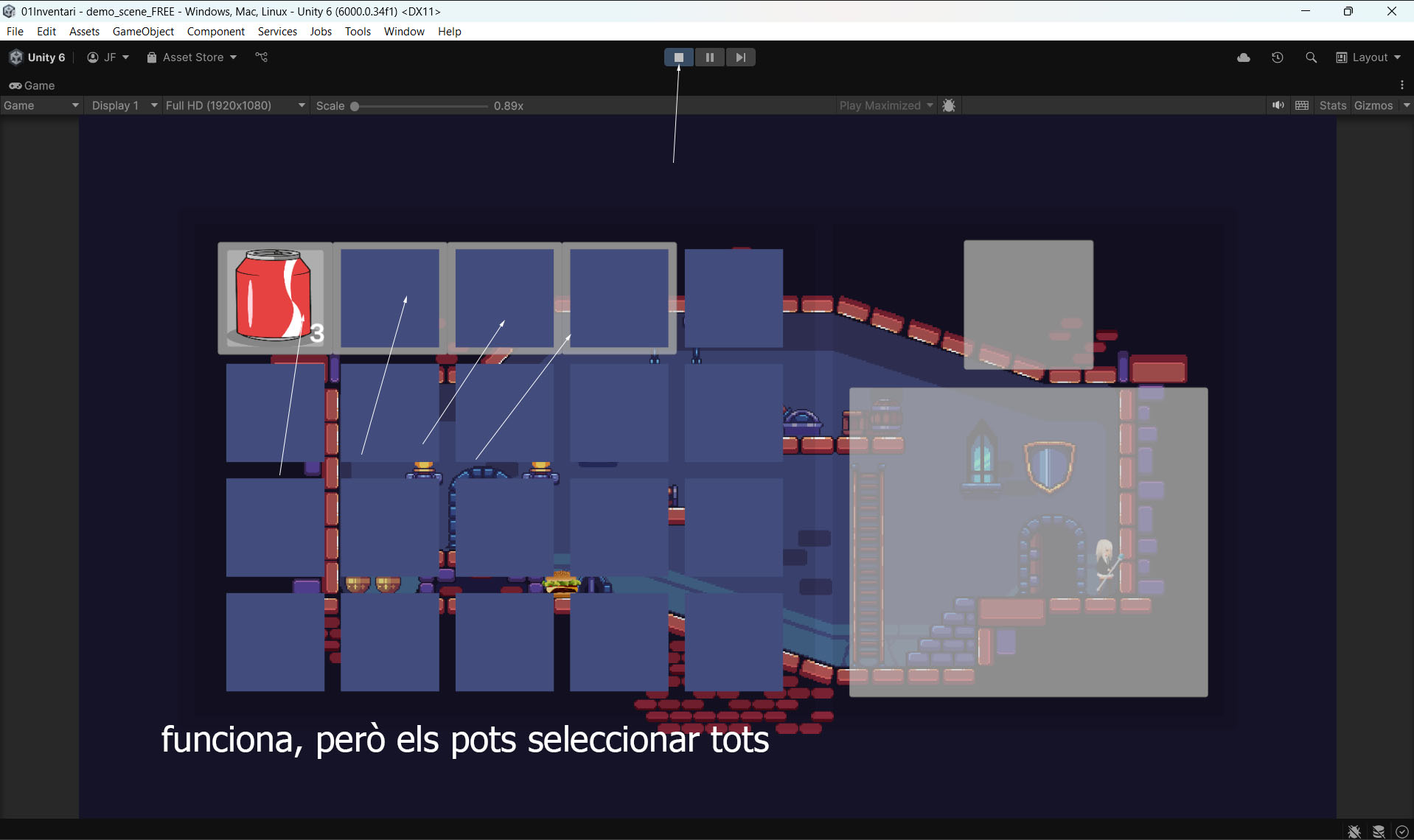
Task: Open the version control icon
Action: (x=261, y=57)
